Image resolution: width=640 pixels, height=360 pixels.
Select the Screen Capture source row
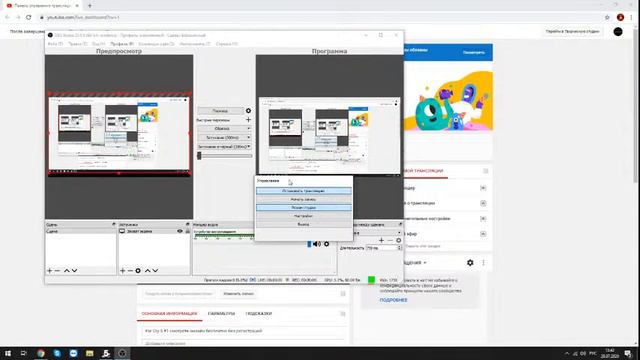click(x=154, y=231)
